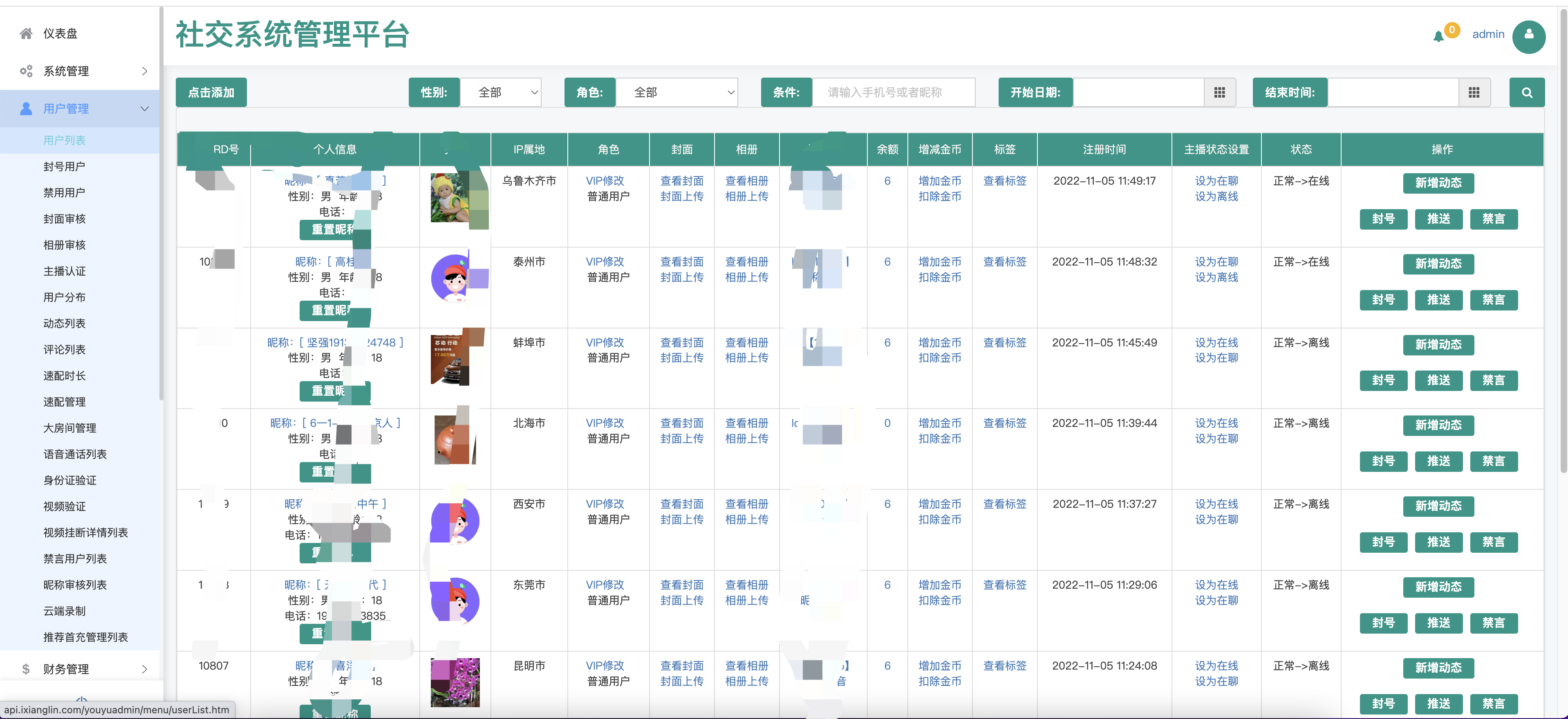Click the dashboard home icon
This screenshot has height=719, width=1568.
click(x=26, y=33)
